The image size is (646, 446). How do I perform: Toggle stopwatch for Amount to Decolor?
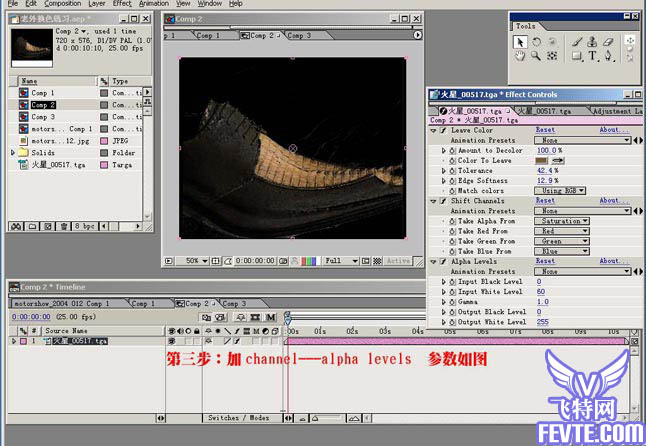click(x=452, y=151)
